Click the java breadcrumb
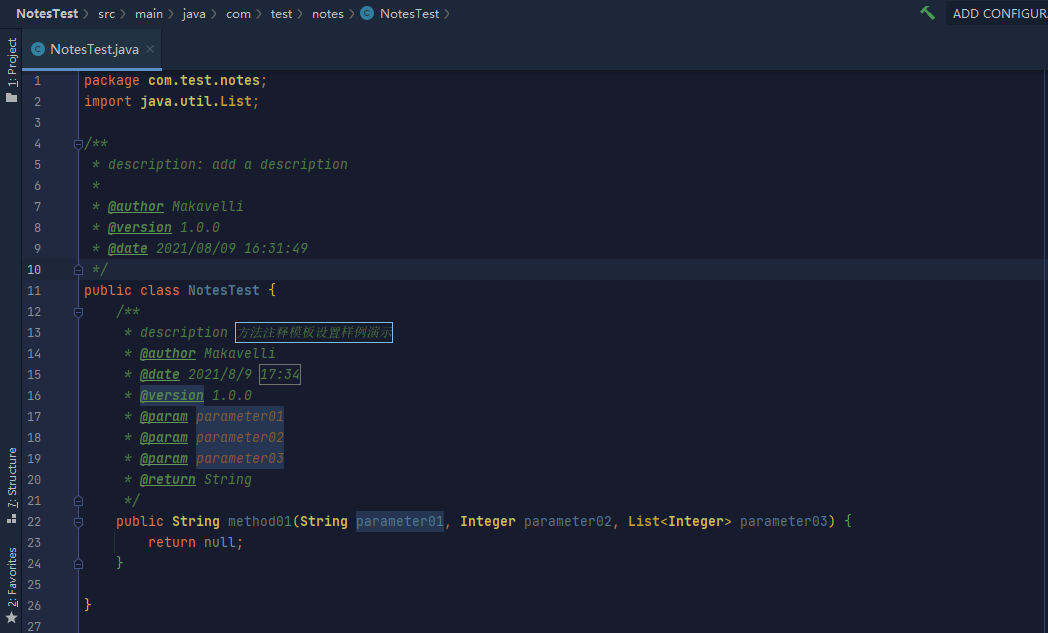Image resolution: width=1048 pixels, height=633 pixels. pyautogui.click(x=194, y=13)
